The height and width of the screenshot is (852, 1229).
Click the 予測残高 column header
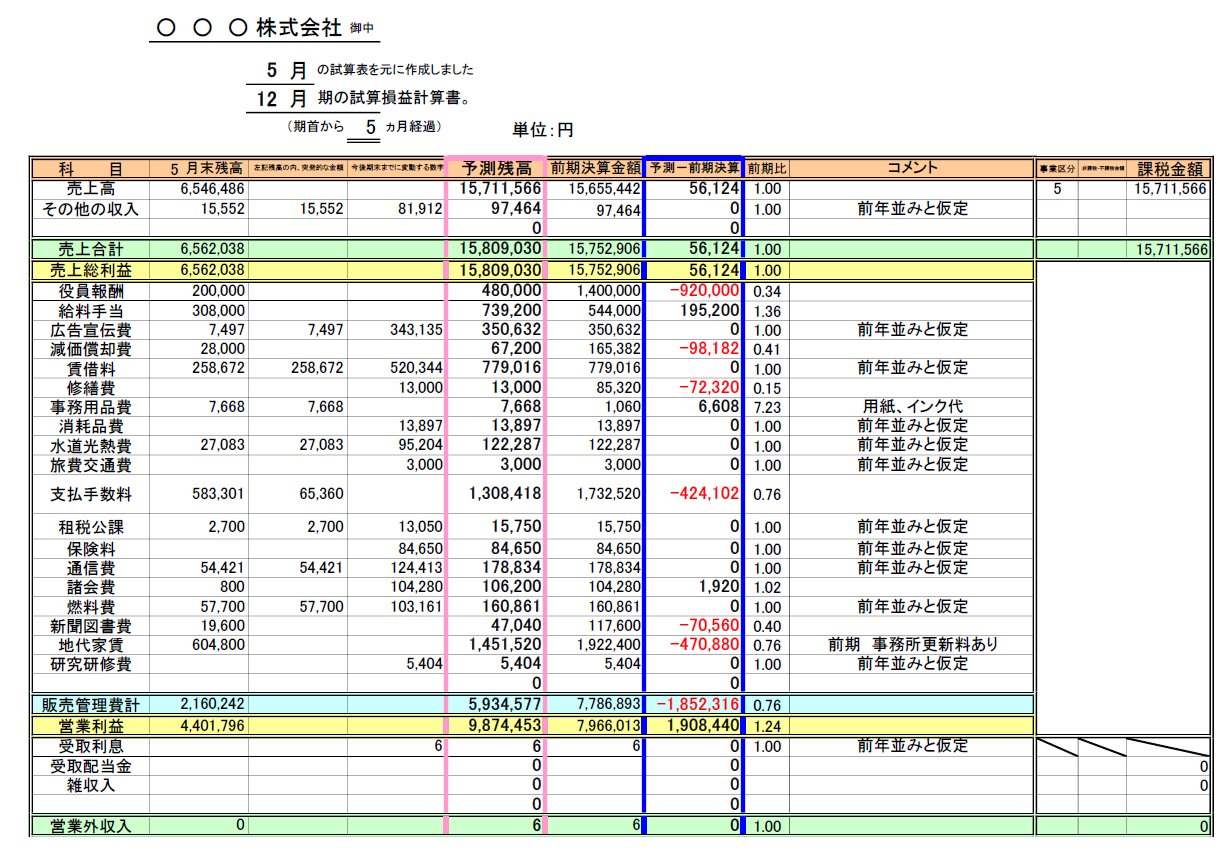[x=495, y=168]
